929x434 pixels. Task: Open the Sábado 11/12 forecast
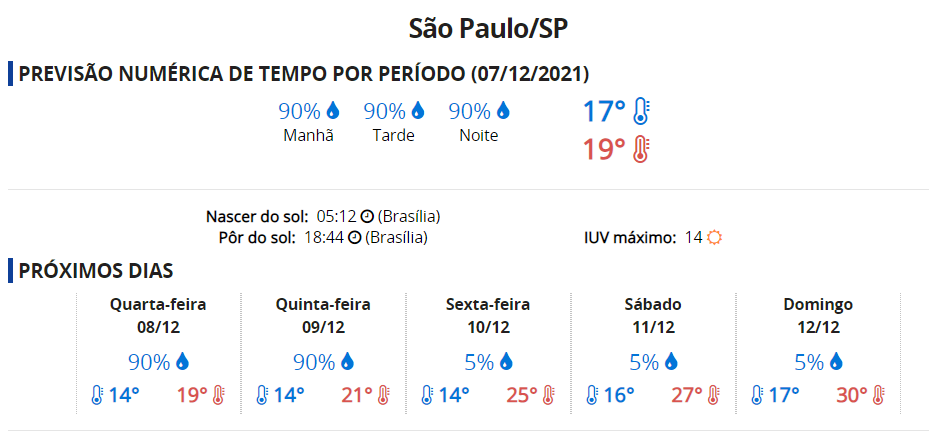tap(652, 353)
